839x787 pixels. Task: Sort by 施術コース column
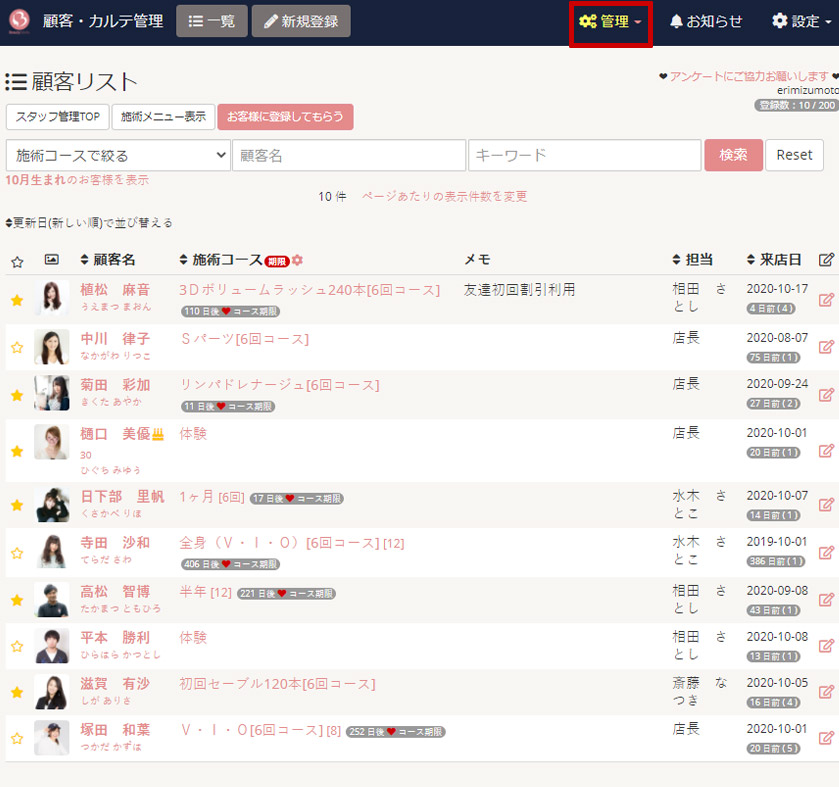[220, 259]
